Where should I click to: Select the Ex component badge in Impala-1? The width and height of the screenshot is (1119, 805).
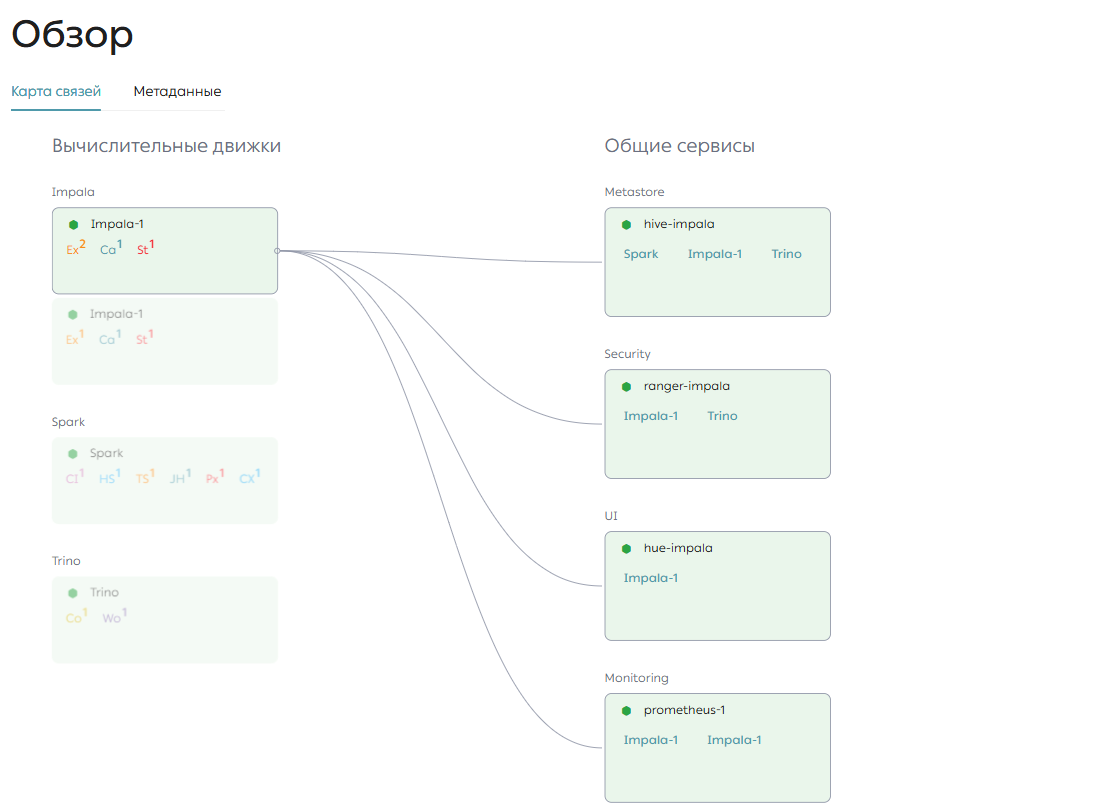click(76, 248)
